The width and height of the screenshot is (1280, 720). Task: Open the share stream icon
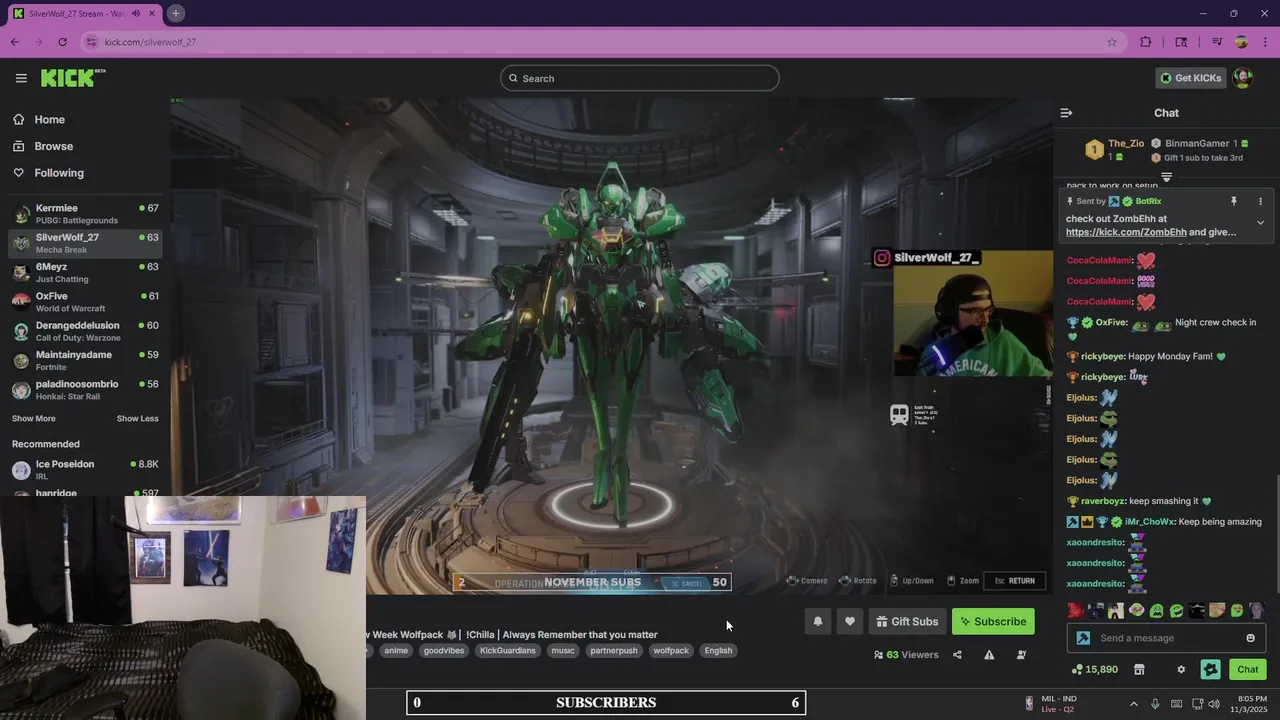tap(957, 655)
